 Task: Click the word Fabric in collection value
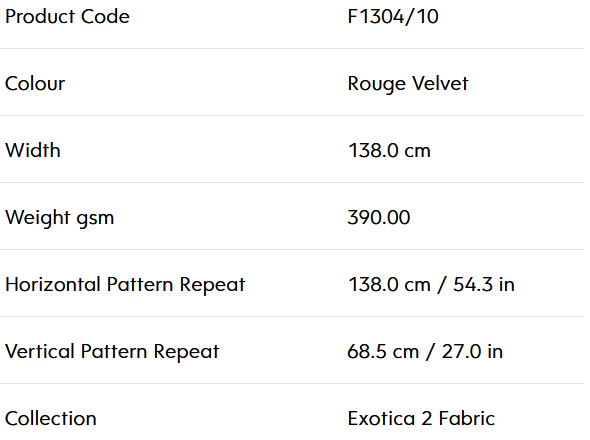tap(467, 419)
